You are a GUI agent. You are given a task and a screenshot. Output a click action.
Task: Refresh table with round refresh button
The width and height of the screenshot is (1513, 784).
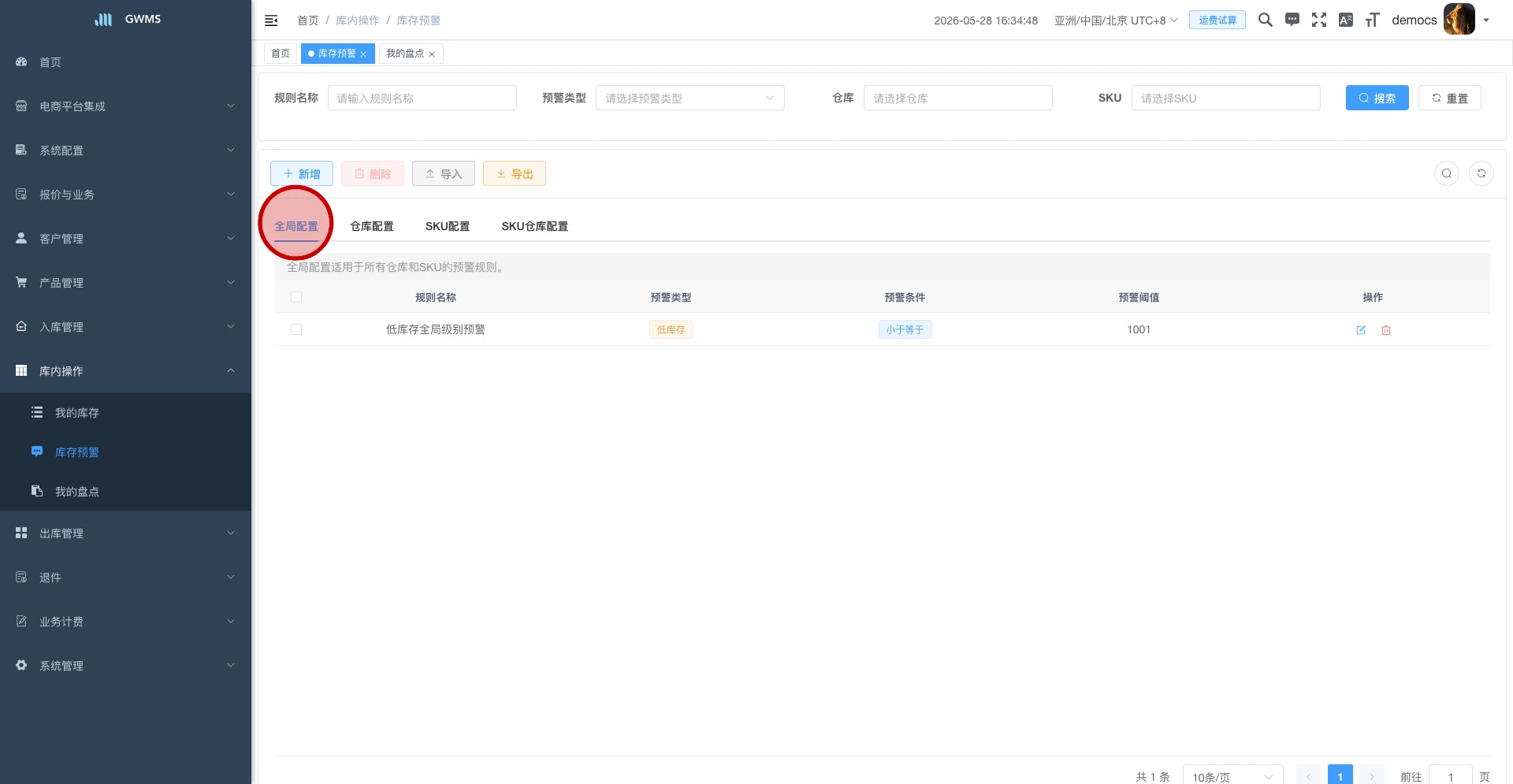[x=1481, y=173]
